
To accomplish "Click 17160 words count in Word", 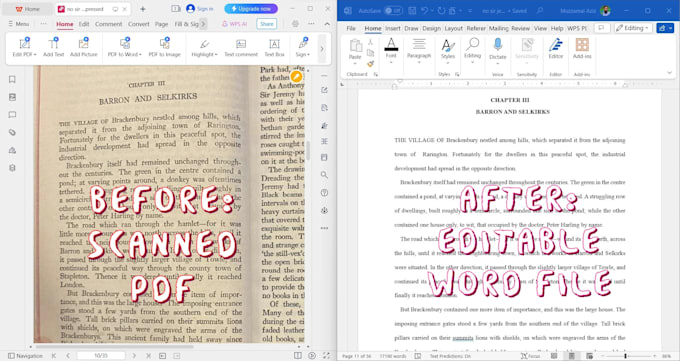I will coord(394,356).
